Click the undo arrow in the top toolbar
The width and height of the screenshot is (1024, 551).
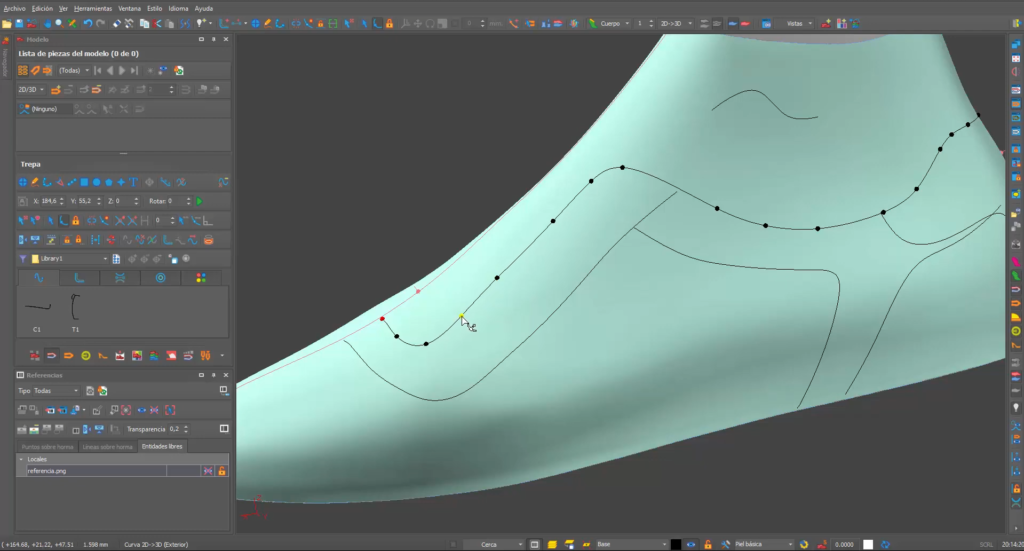[87, 23]
